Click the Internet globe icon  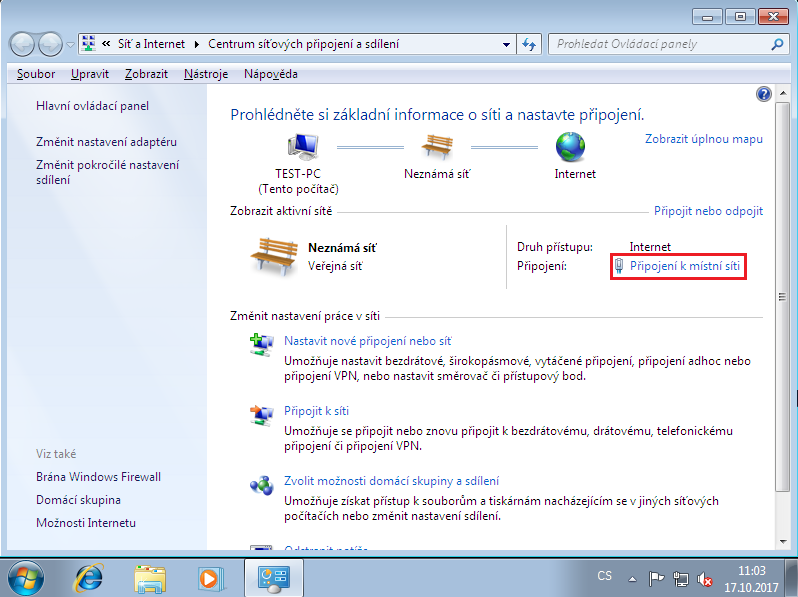pyautogui.click(x=574, y=147)
